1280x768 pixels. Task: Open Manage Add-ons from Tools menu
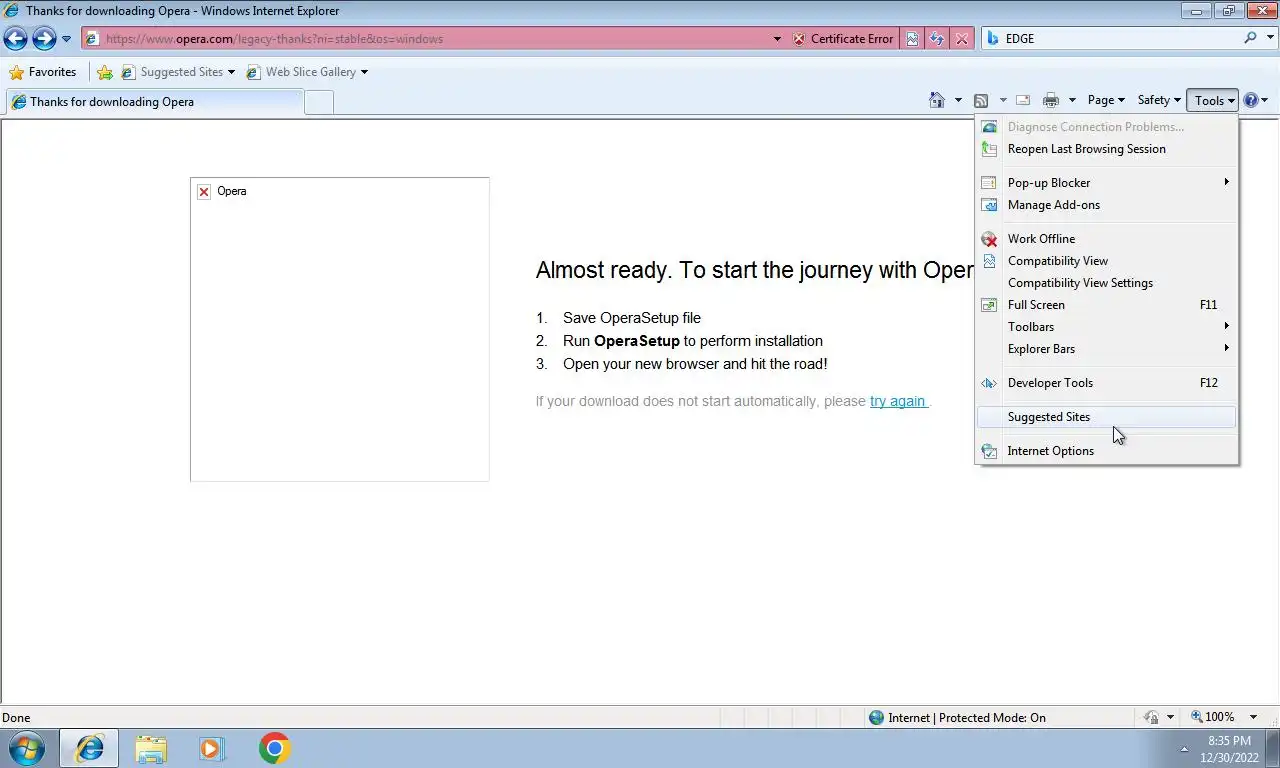tap(1107, 205)
